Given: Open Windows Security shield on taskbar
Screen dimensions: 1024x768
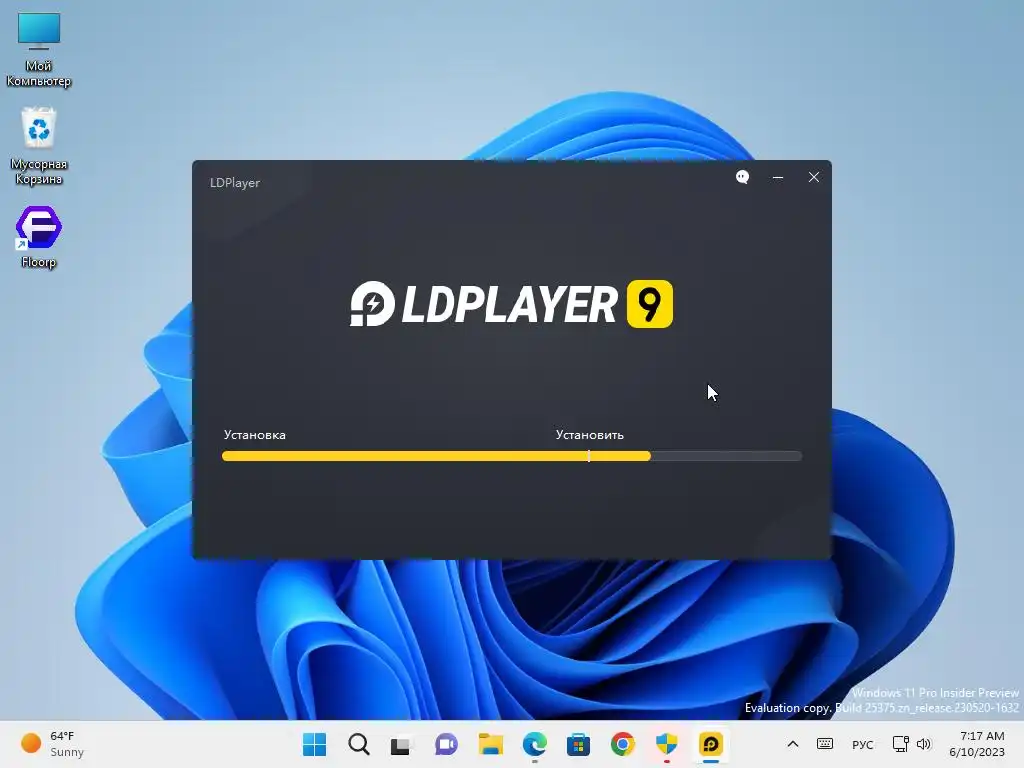Looking at the screenshot, I should coord(667,744).
